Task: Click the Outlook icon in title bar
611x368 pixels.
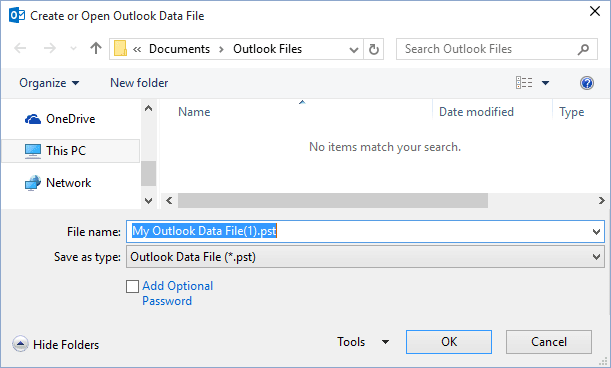Action: pos(17,16)
